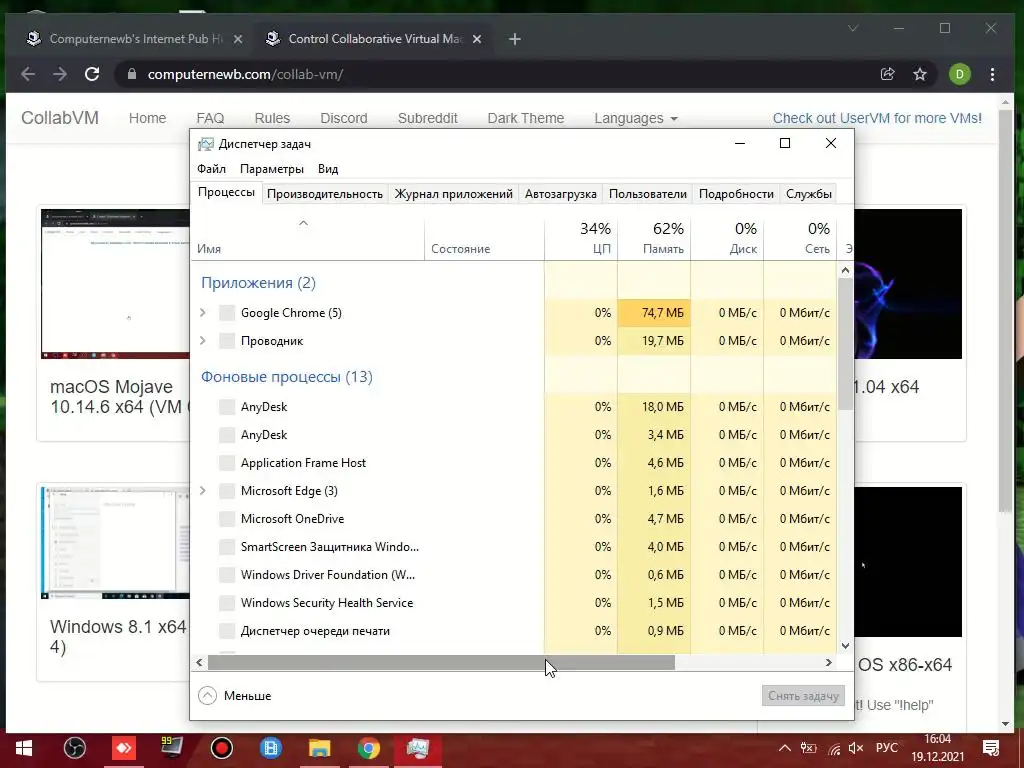Switch to the Службы tab

pyautogui.click(x=808, y=194)
